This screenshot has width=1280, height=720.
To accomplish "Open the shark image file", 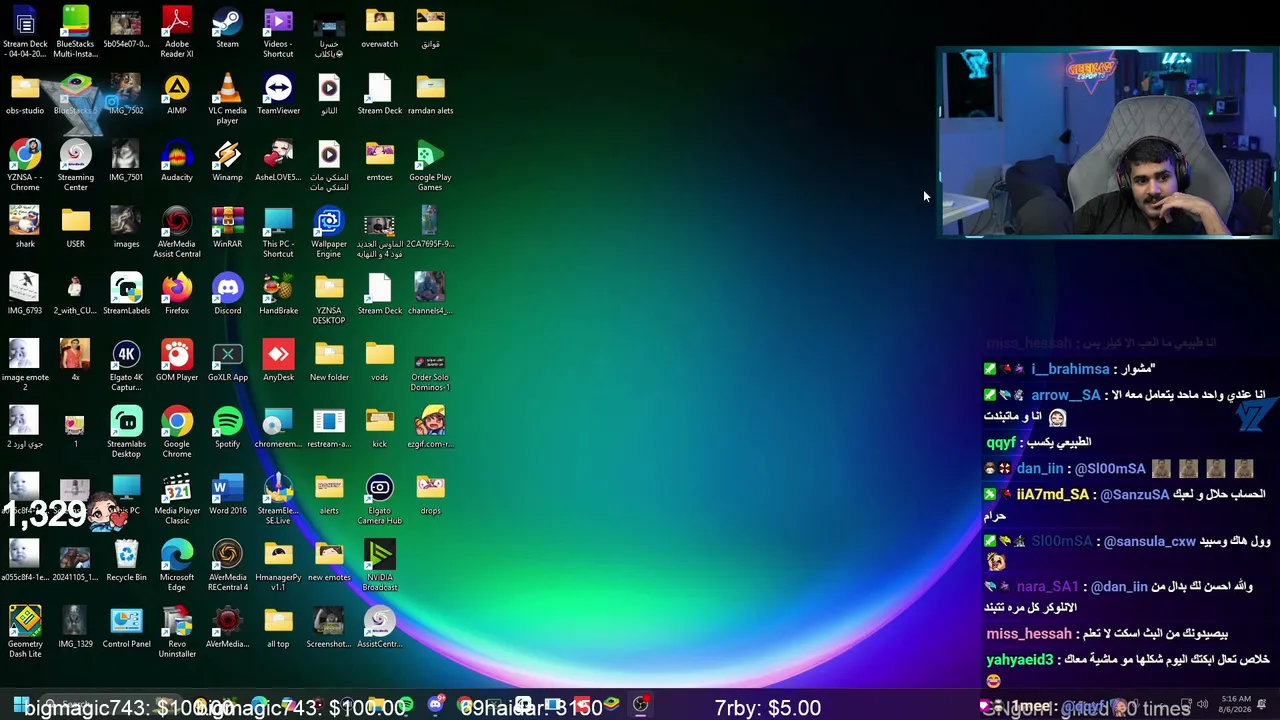I will click(25, 227).
